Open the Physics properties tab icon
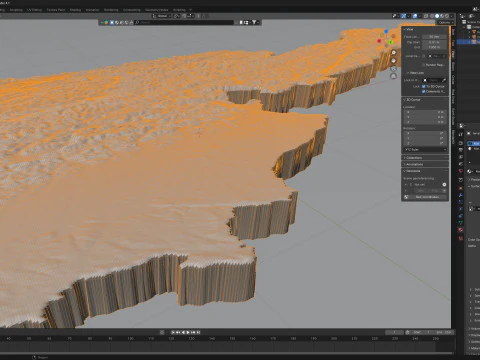480x360 pixels. click(x=461, y=209)
